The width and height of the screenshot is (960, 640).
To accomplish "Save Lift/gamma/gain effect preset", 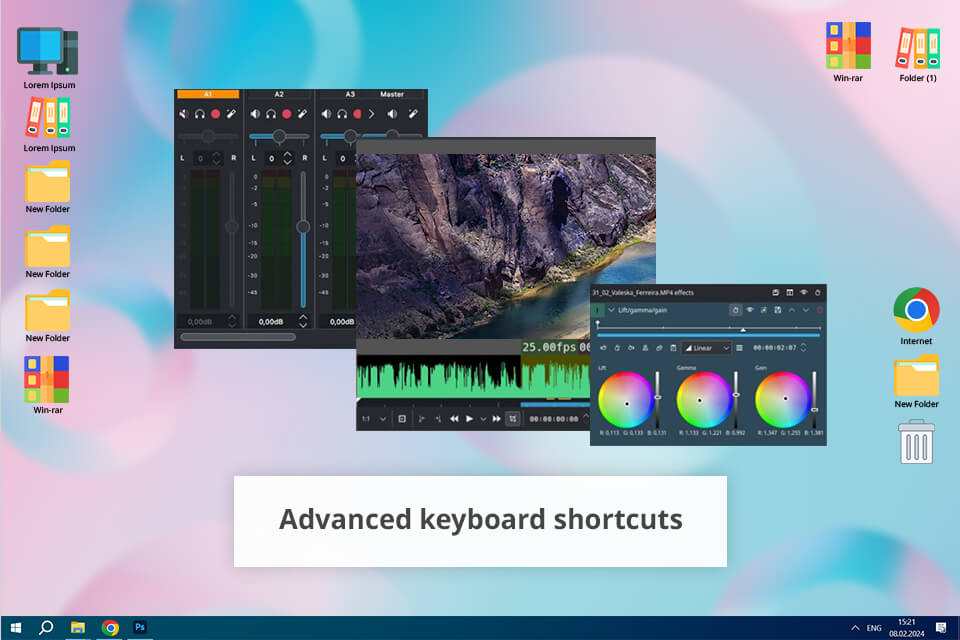I will tap(778, 311).
